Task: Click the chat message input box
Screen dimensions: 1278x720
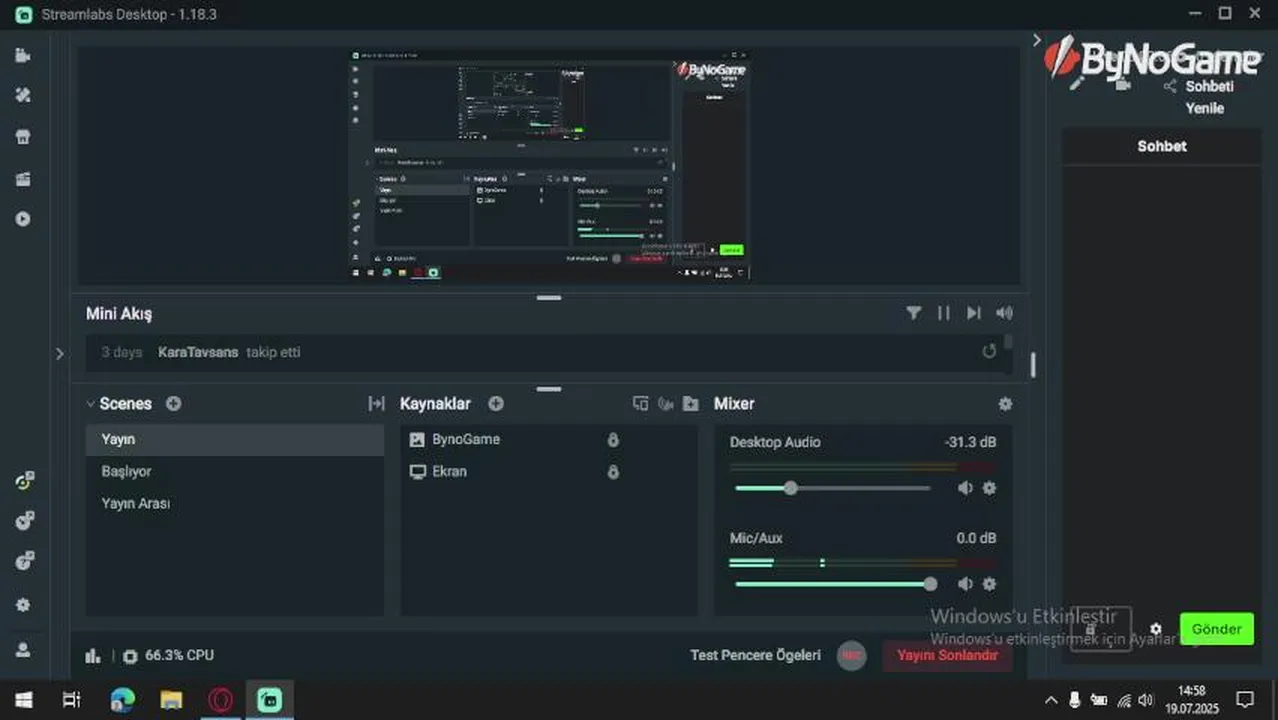Action: (1100, 629)
